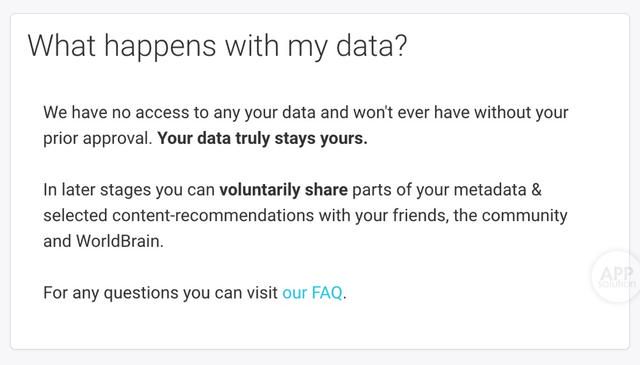Open the 'our FAQ' link

click(x=312, y=293)
